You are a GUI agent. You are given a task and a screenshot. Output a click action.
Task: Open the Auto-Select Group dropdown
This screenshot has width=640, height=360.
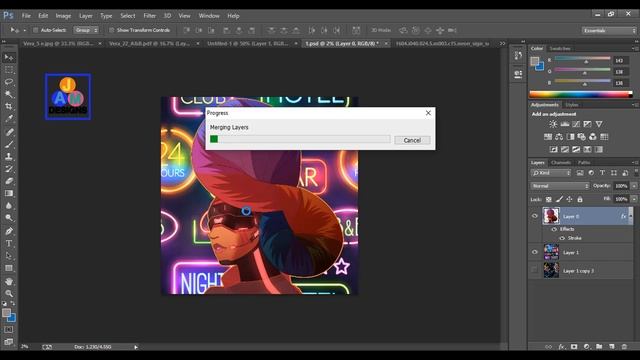coord(86,30)
